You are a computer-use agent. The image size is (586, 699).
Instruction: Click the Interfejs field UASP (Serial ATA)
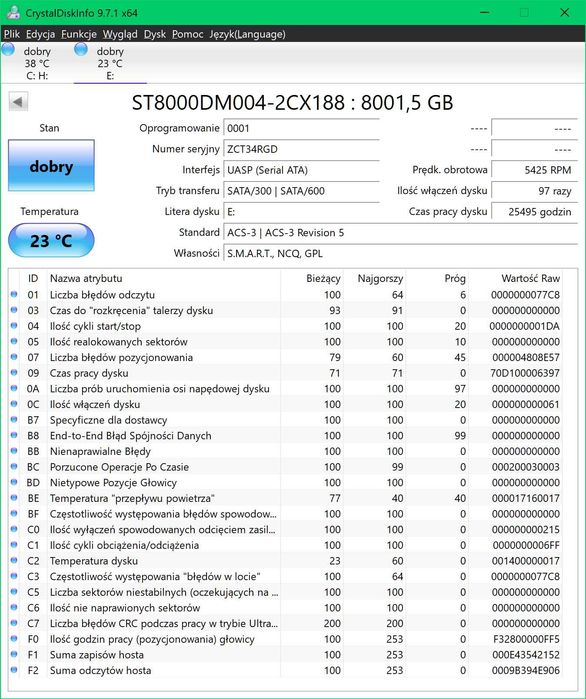pos(301,170)
